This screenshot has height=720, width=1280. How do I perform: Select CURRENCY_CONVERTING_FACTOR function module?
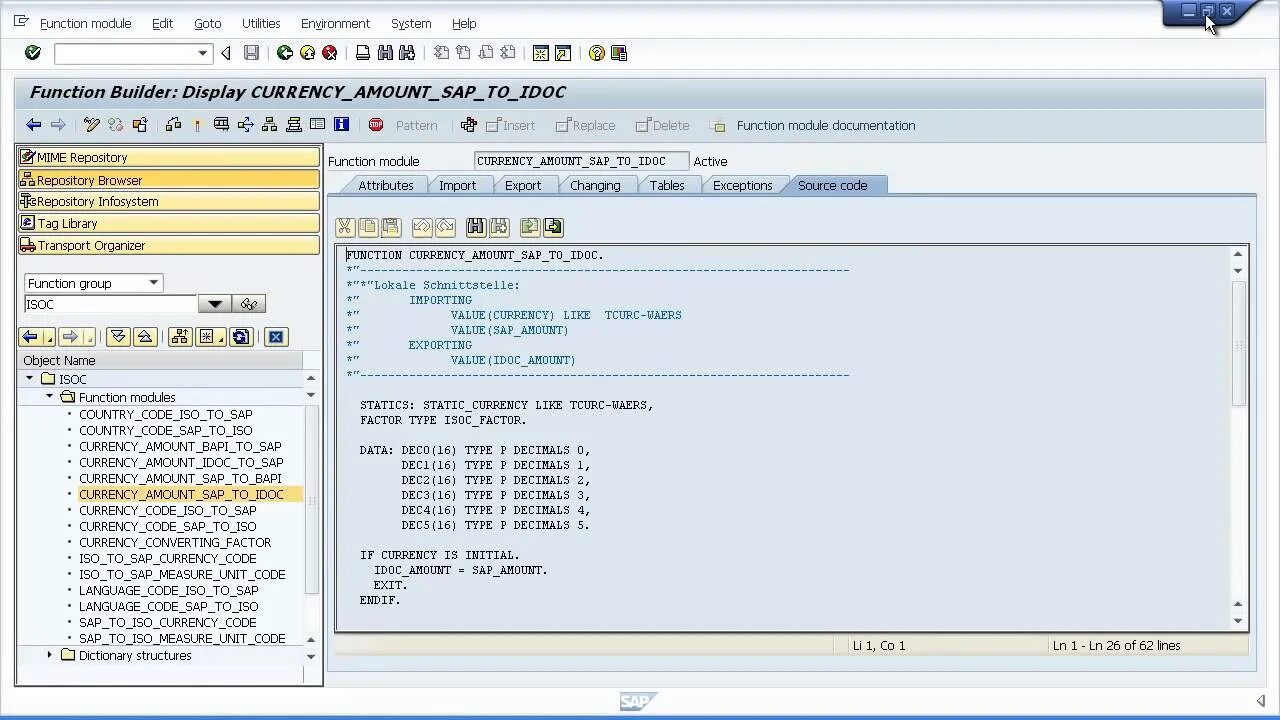point(175,542)
